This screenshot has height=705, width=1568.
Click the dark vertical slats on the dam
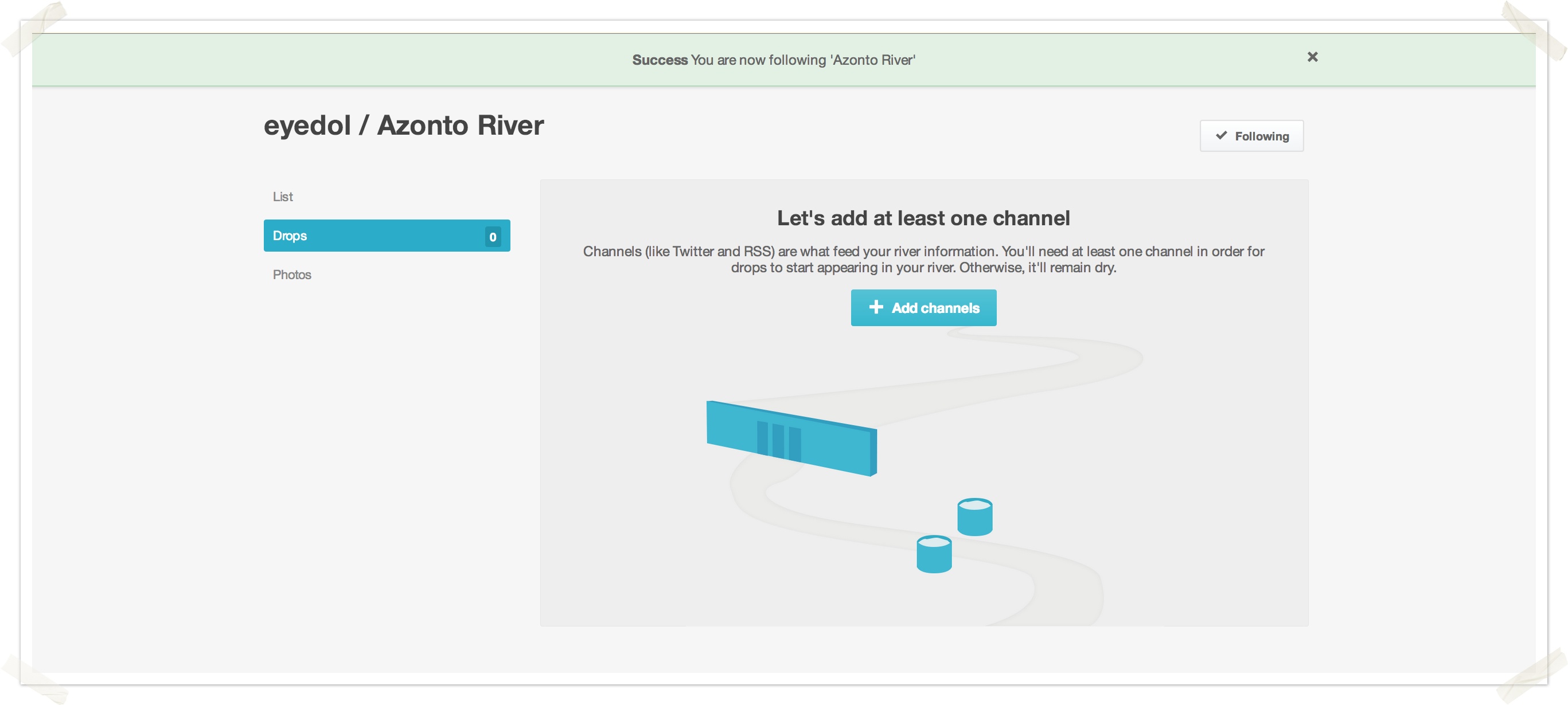[x=778, y=440]
